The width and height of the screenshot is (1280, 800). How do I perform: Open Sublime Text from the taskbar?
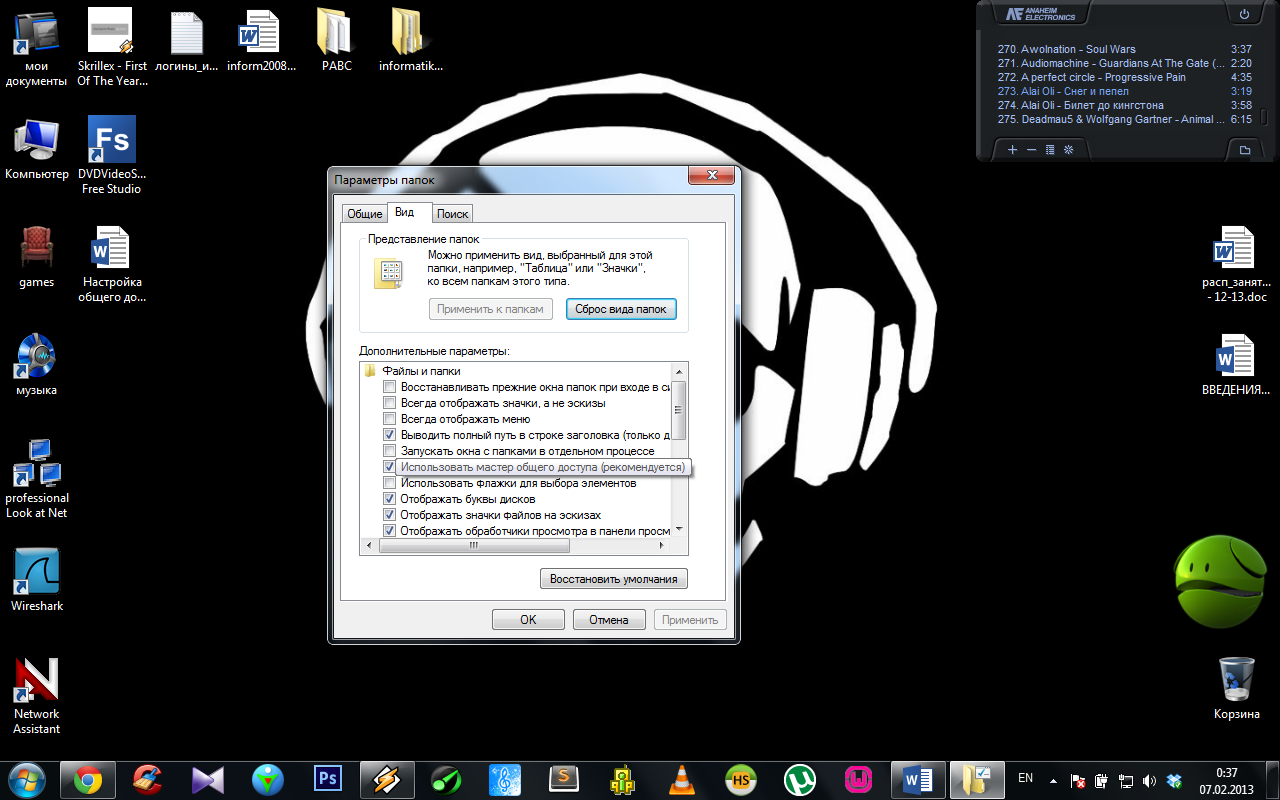pos(565,779)
